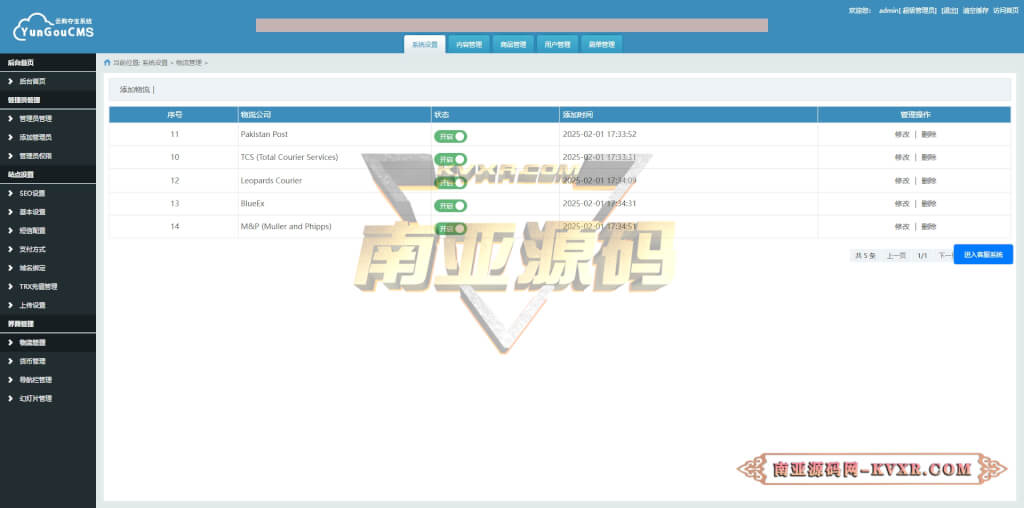This screenshot has width=1024, height=508.
Task: Toggle the Pakistan Post status switch
Action: (x=451, y=136)
